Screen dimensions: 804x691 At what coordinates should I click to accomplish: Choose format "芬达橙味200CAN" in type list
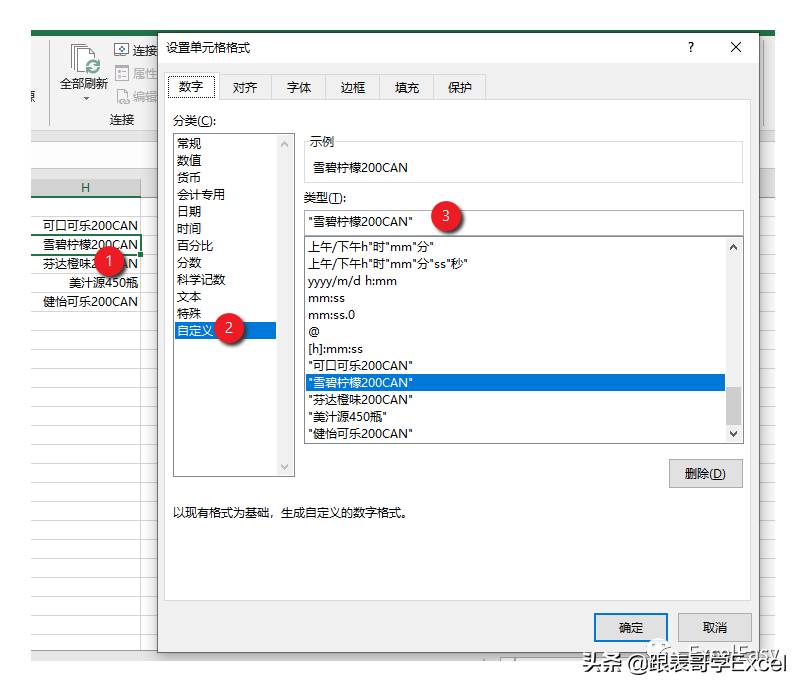(515, 399)
